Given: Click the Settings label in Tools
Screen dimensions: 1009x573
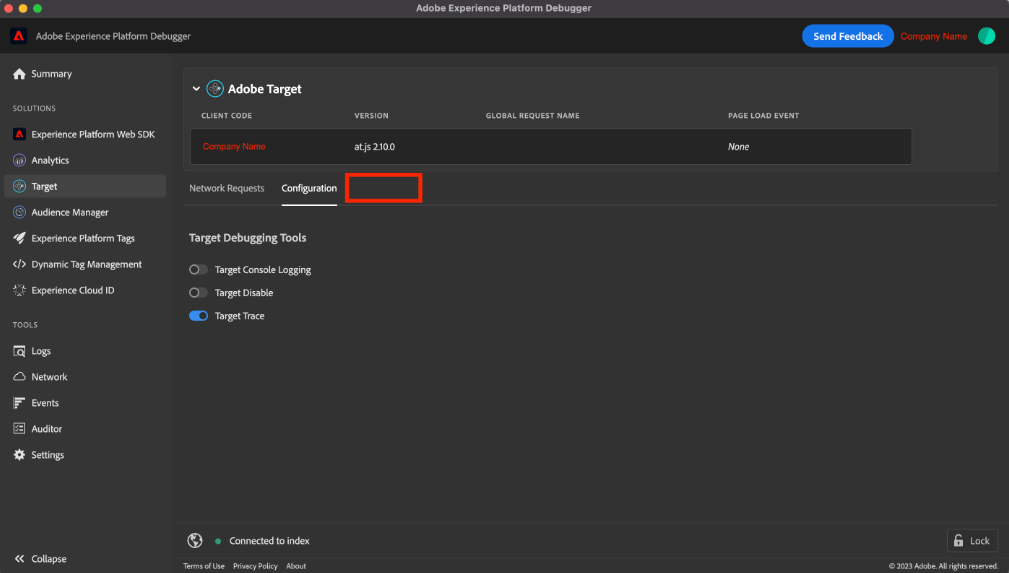Looking at the screenshot, I should click(x=48, y=455).
